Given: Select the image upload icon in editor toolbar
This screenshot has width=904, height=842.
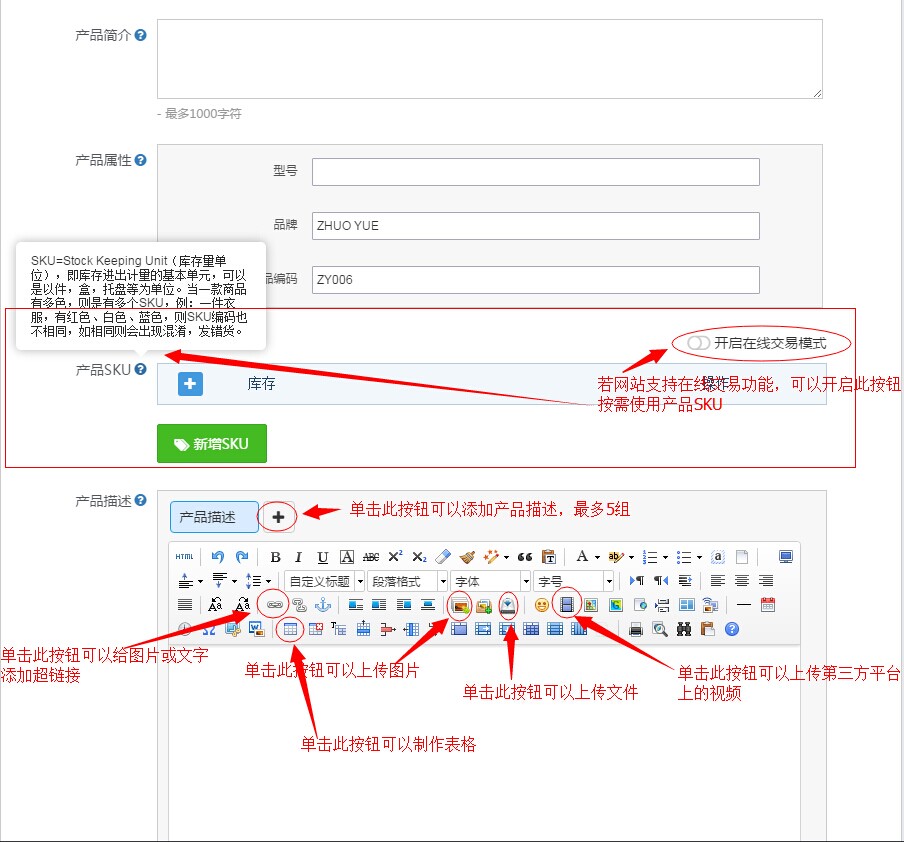Looking at the screenshot, I should coord(460,605).
